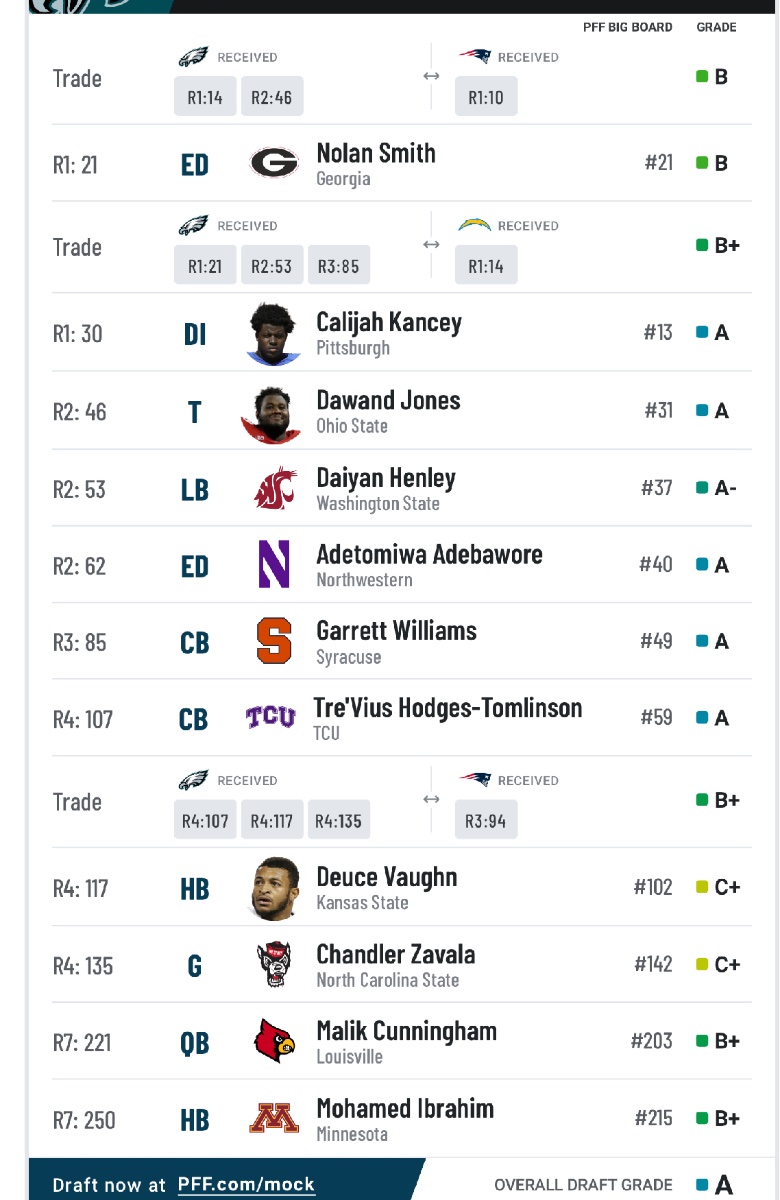
Task: Click the Syracuse orange S logo
Action: pyautogui.click(x=274, y=642)
